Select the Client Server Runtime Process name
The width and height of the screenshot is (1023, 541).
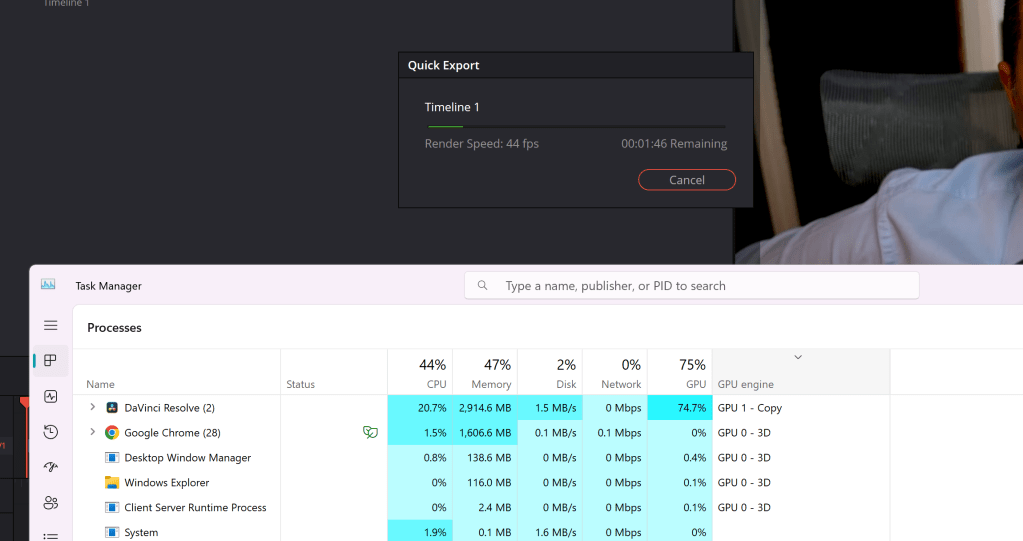pyautogui.click(x=195, y=507)
